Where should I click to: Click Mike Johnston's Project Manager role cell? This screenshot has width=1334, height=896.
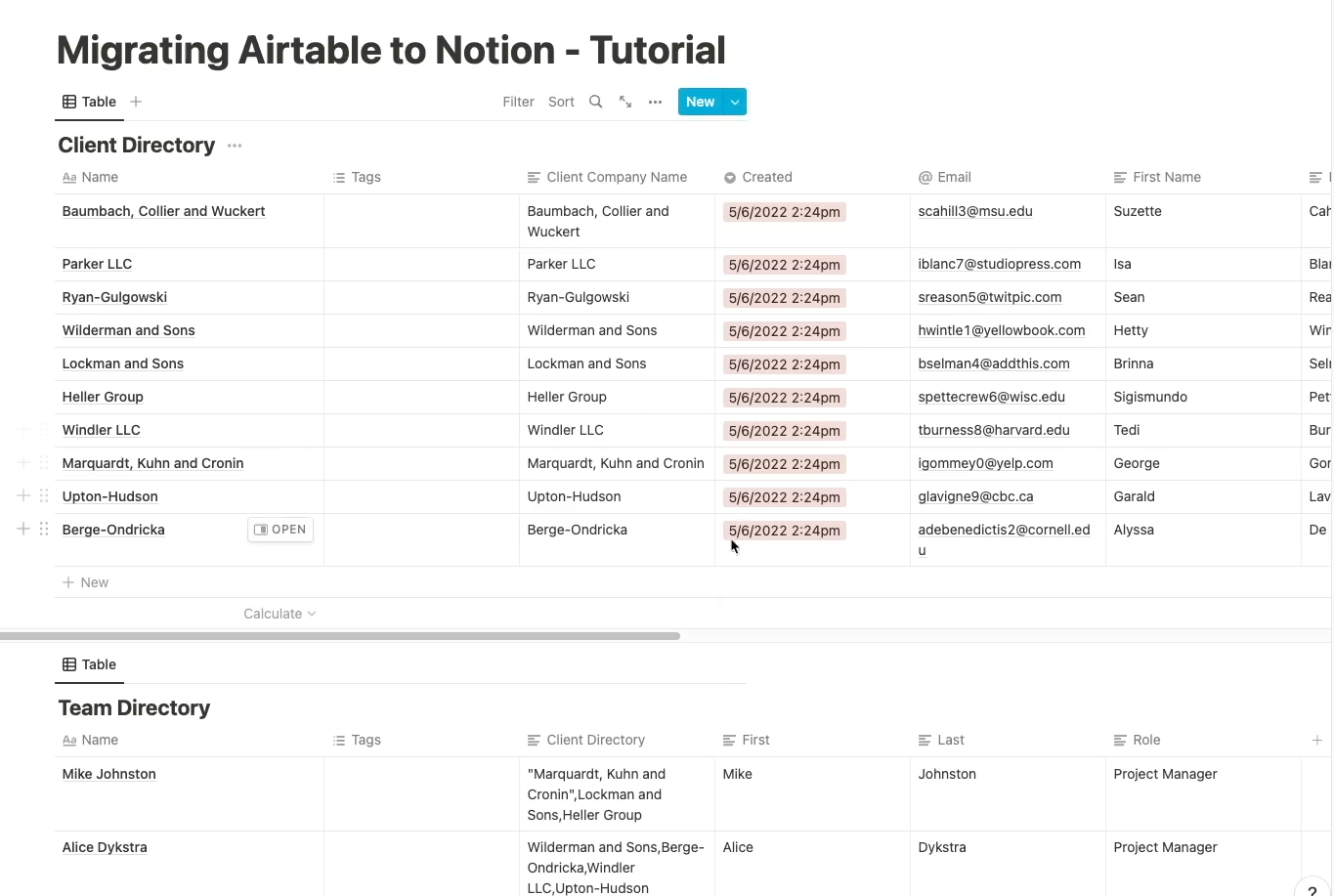coord(1204,793)
